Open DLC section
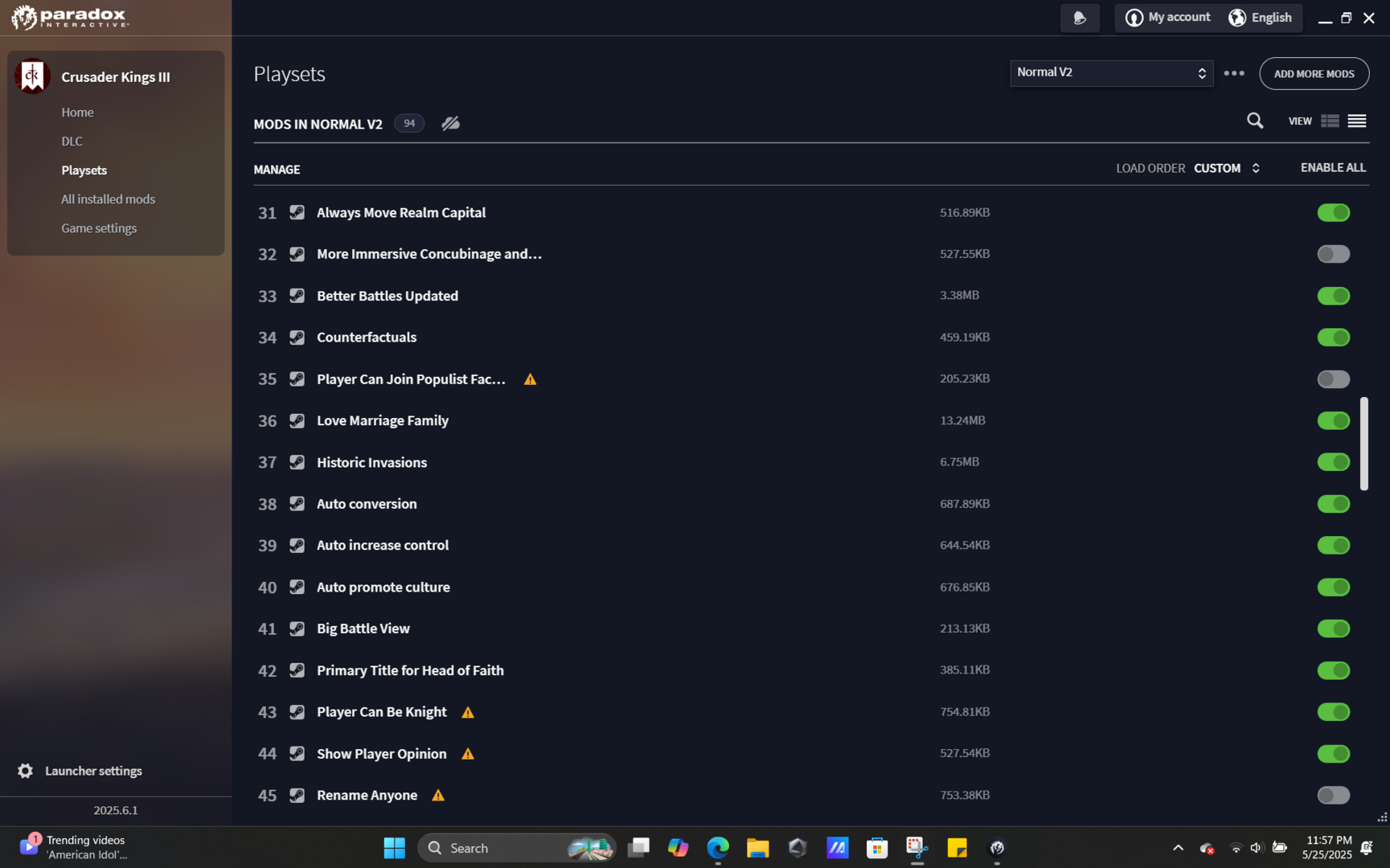Viewport: 1390px width, 868px height. 72,141
